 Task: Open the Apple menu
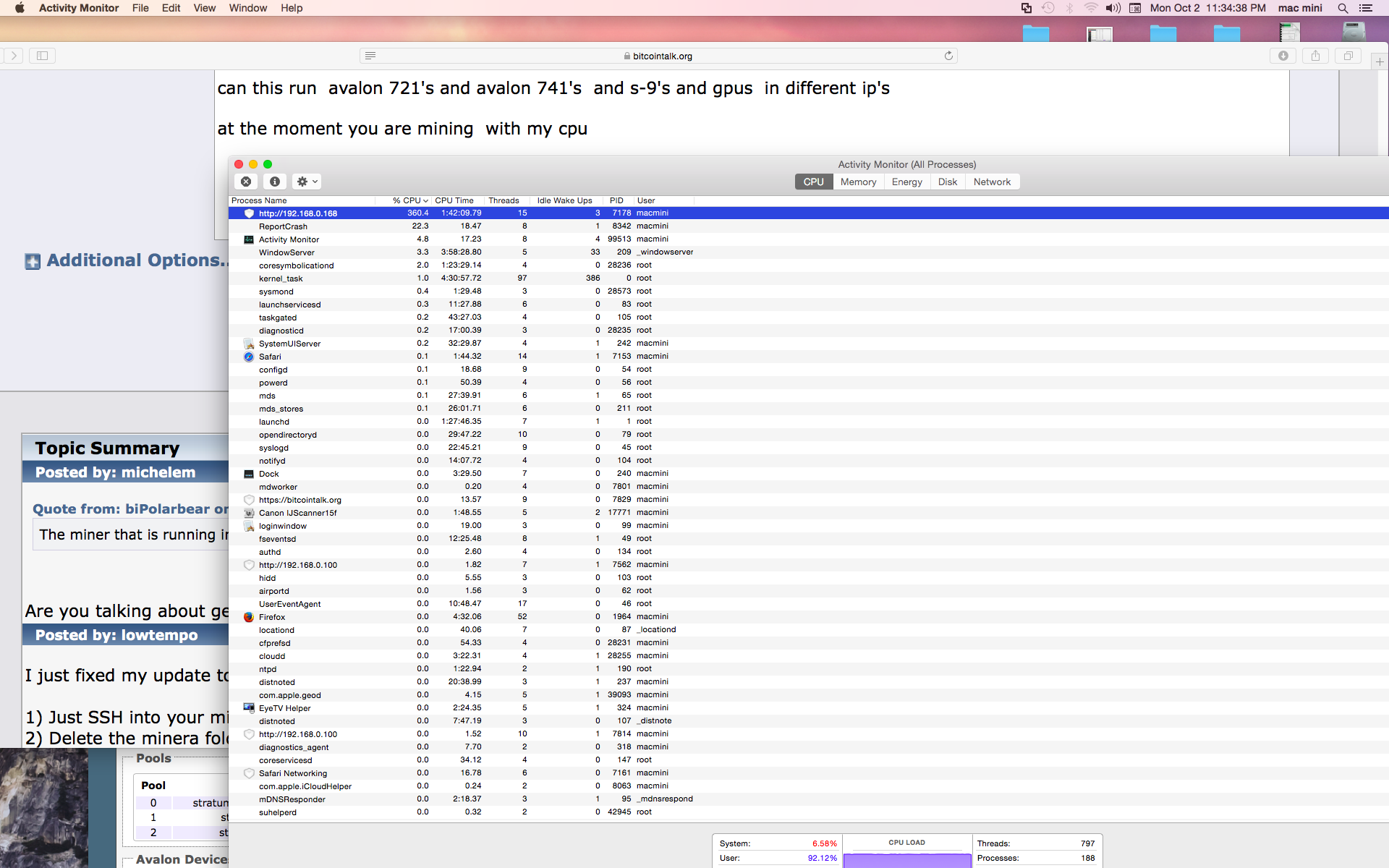coord(20,8)
